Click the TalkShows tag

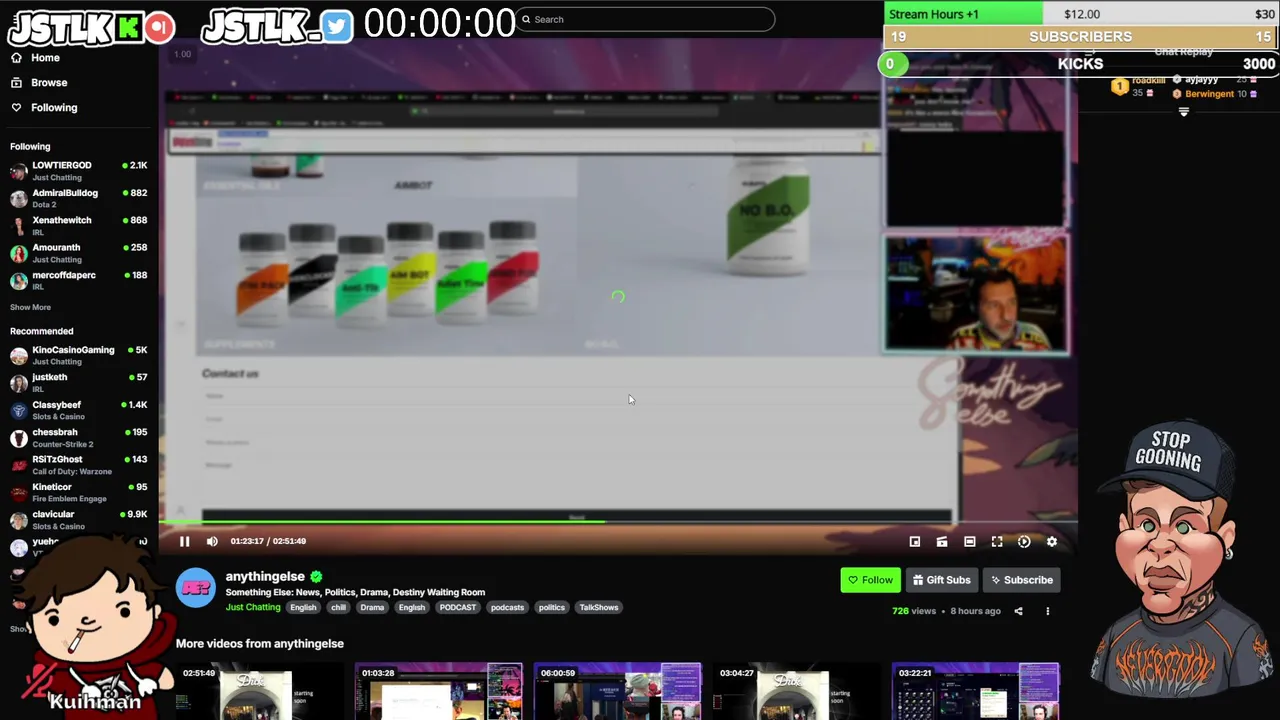599,607
